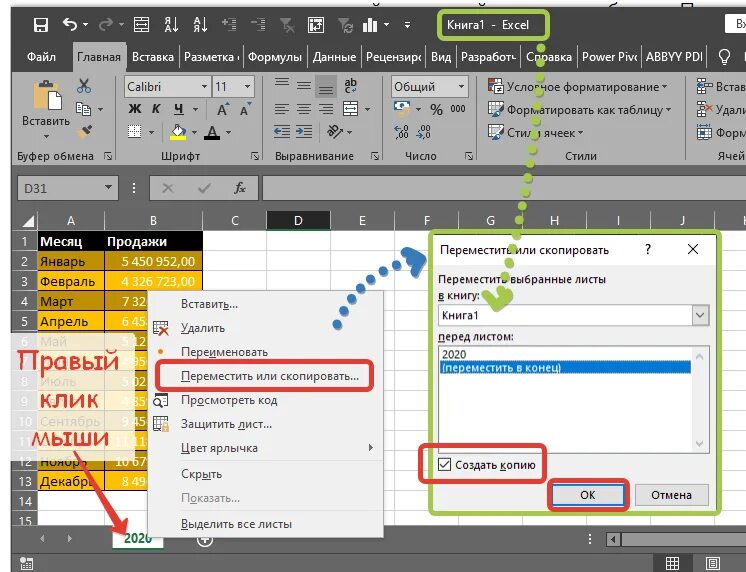
Task: Click the thousands separator 000 icon
Action: 458,109
